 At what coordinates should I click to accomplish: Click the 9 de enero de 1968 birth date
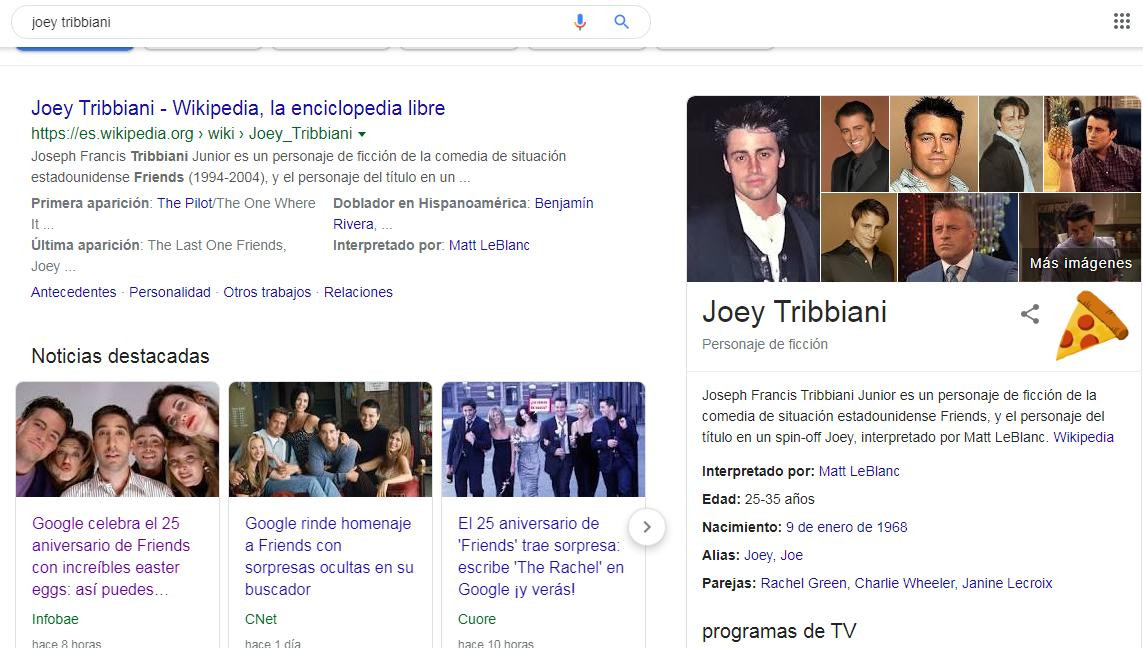tap(846, 527)
